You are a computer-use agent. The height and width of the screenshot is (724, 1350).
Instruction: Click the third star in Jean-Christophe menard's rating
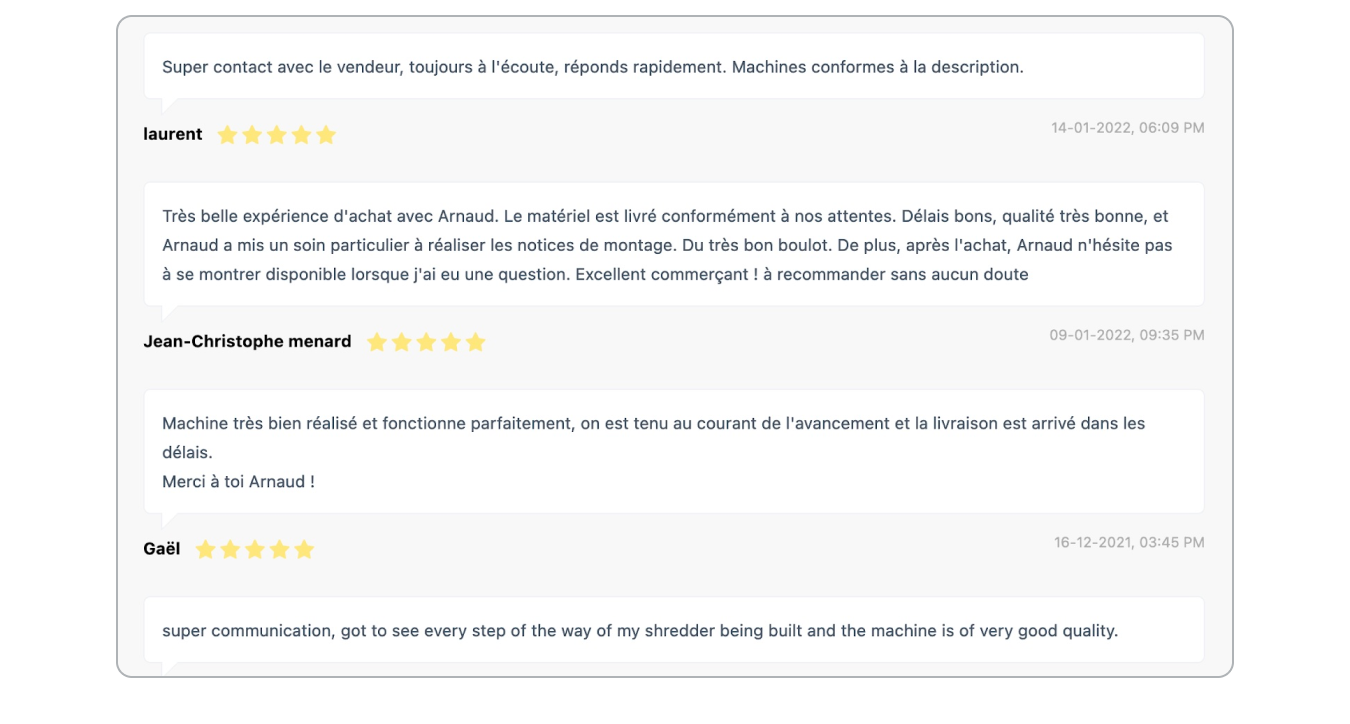click(x=426, y=343)
